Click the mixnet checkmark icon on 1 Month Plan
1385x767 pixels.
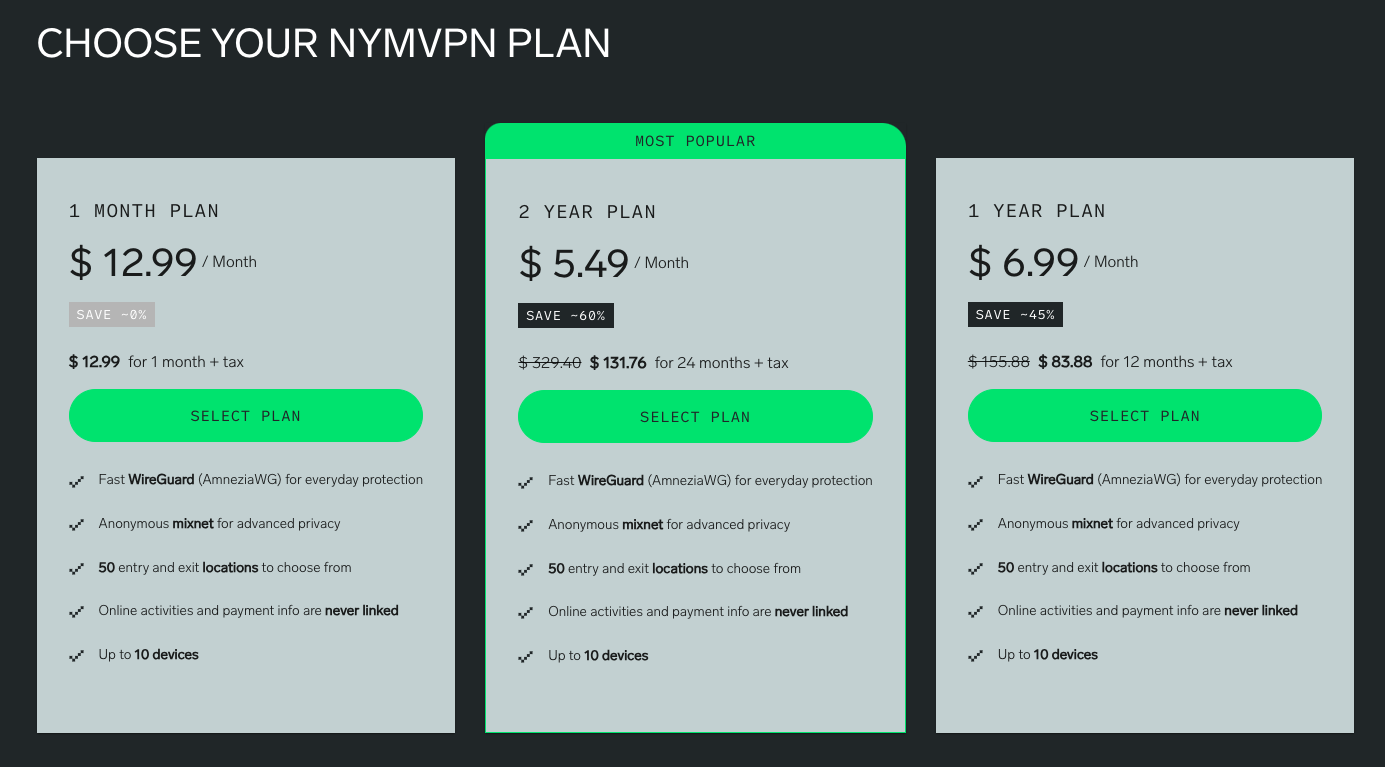[78, 525]
